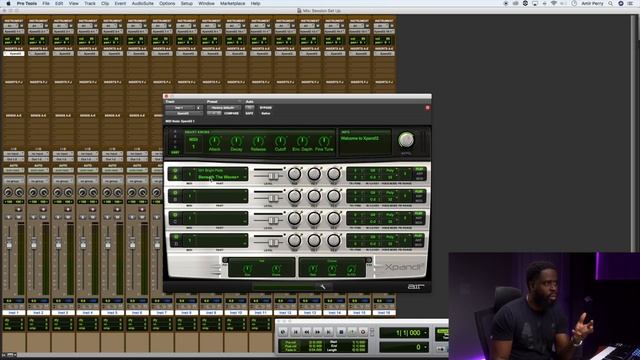Click the left pan knob on Inst 1
The width and height of the screenshot is (640, 360).
coord(8,192)
